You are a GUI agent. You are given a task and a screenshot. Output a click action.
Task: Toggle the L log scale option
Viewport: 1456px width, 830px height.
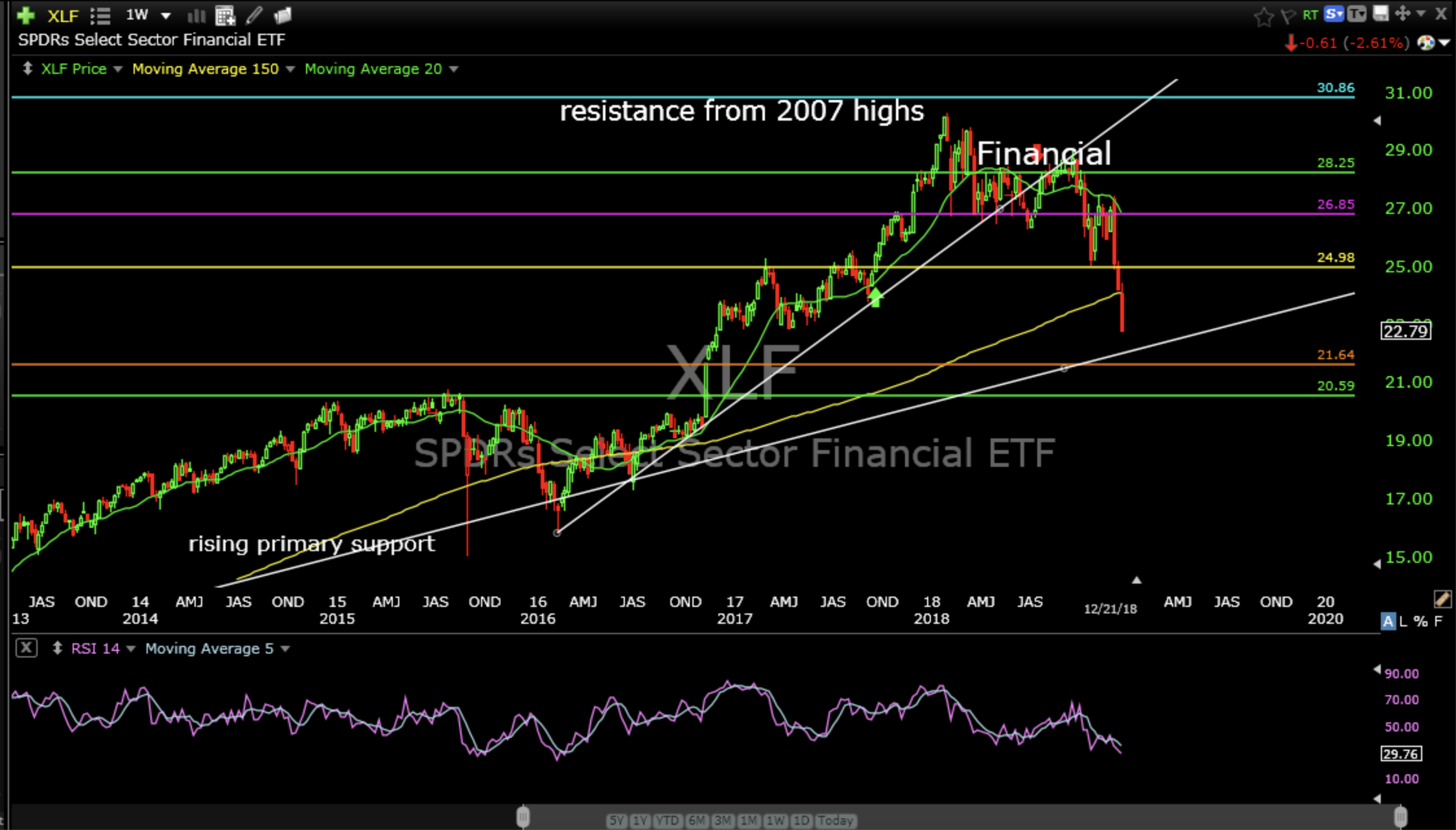1403,621
